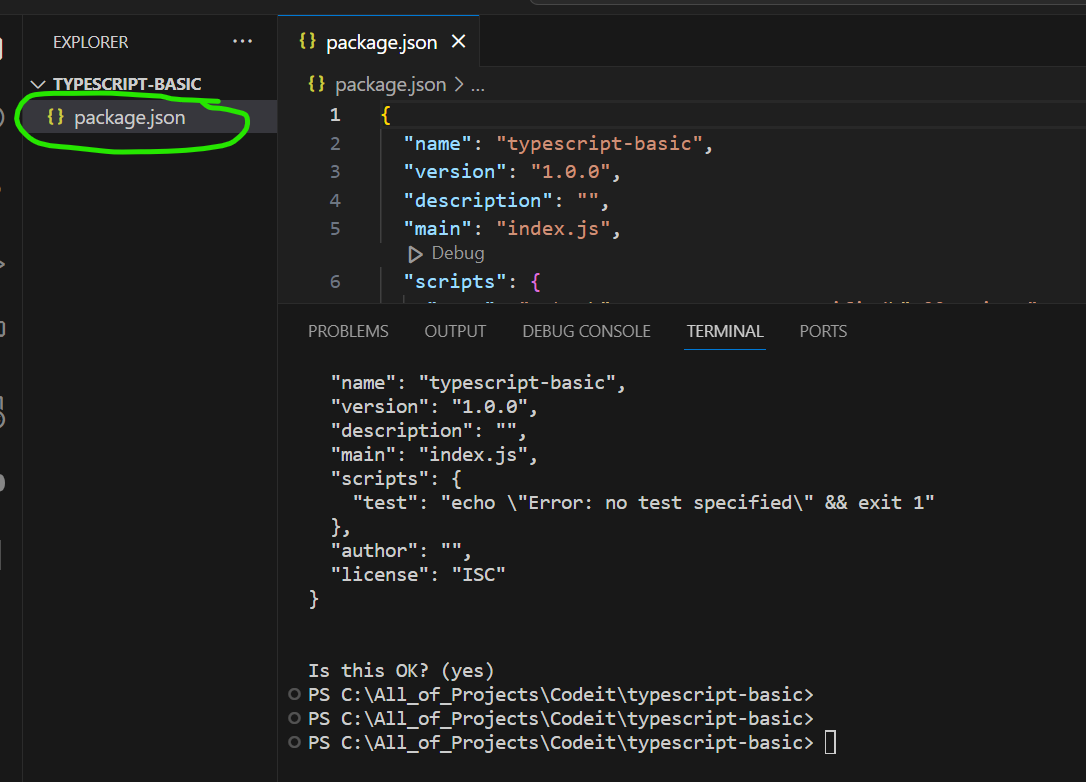Click the "test" echo line in terminal
1086x782 pixels.
pos(643,503)
